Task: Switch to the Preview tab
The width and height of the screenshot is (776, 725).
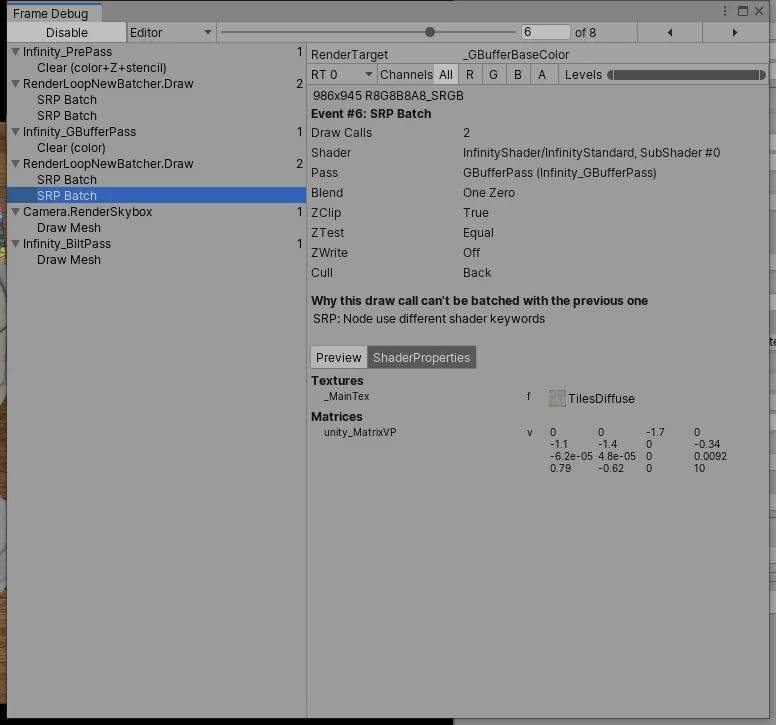Action: (x=339, y=357)
